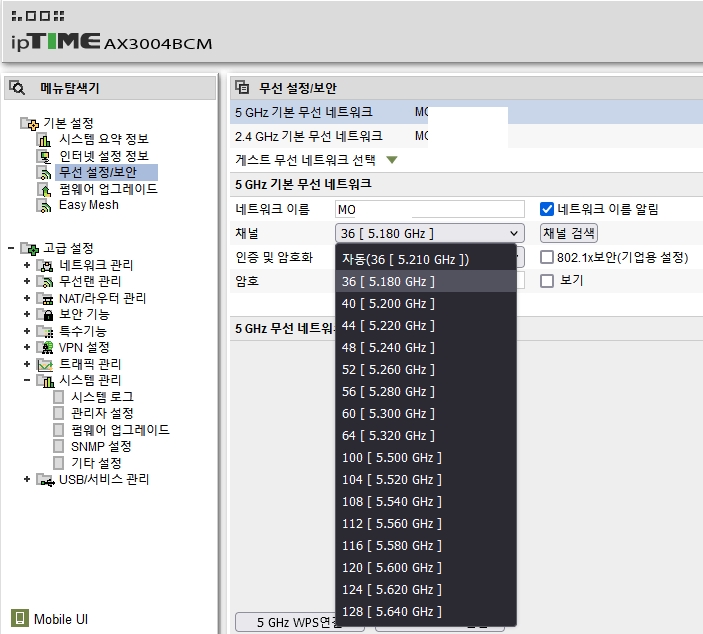The width and height of the screenshot is (703, 634).
Task: Click the NAT/라우터 관리 icon
Action: 45,299
